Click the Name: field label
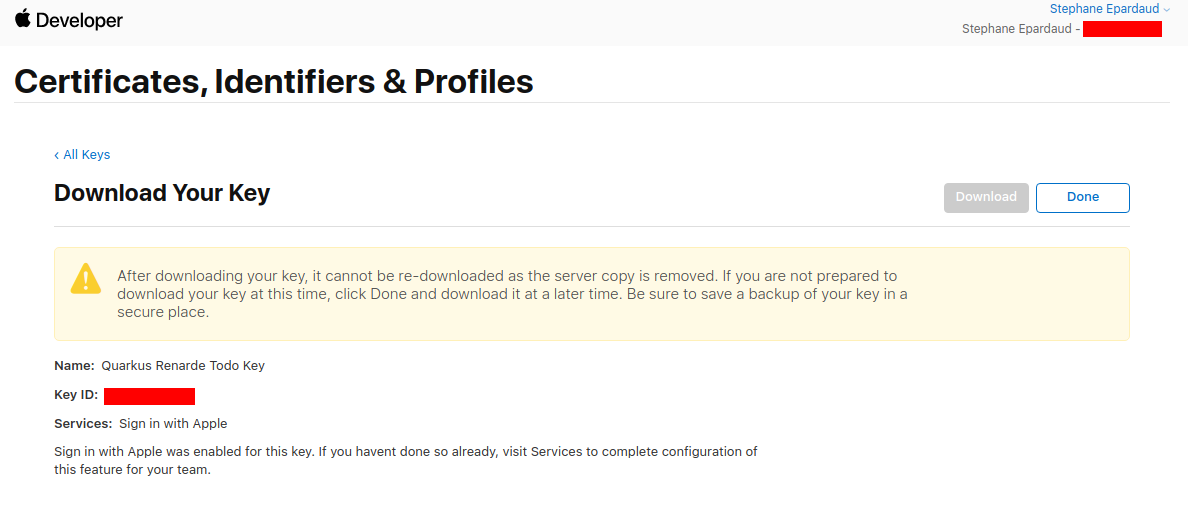The height and width of the screenshot is (516, 1188). [74, 366]
